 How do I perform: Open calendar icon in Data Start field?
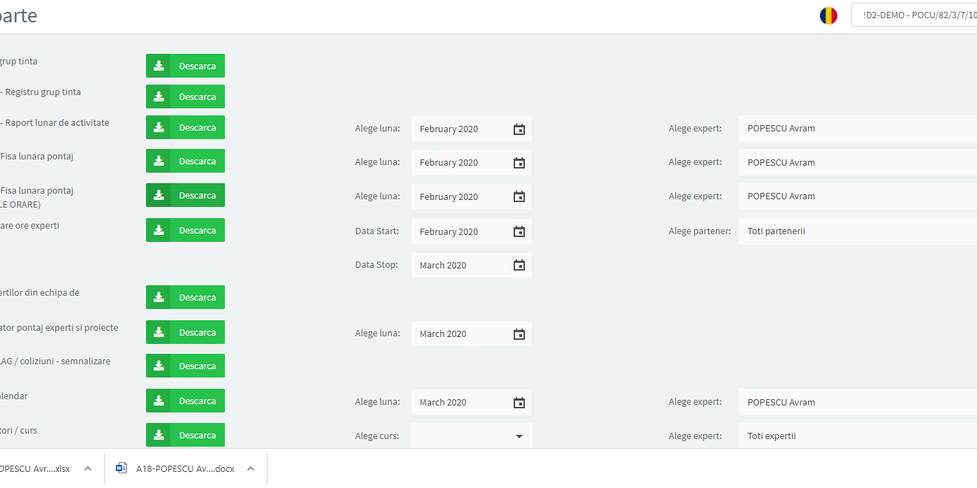519,231
